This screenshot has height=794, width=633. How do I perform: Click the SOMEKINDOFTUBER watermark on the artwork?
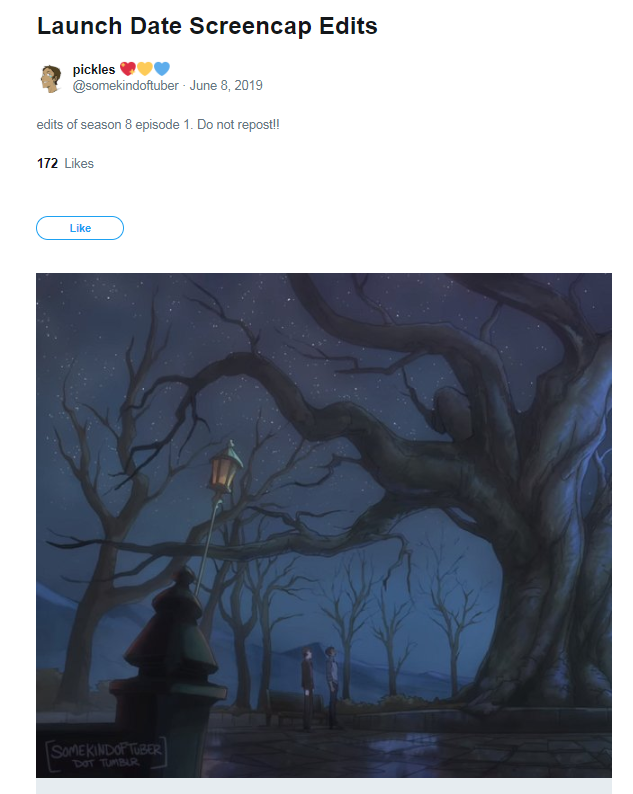click(x=106, y=755)
